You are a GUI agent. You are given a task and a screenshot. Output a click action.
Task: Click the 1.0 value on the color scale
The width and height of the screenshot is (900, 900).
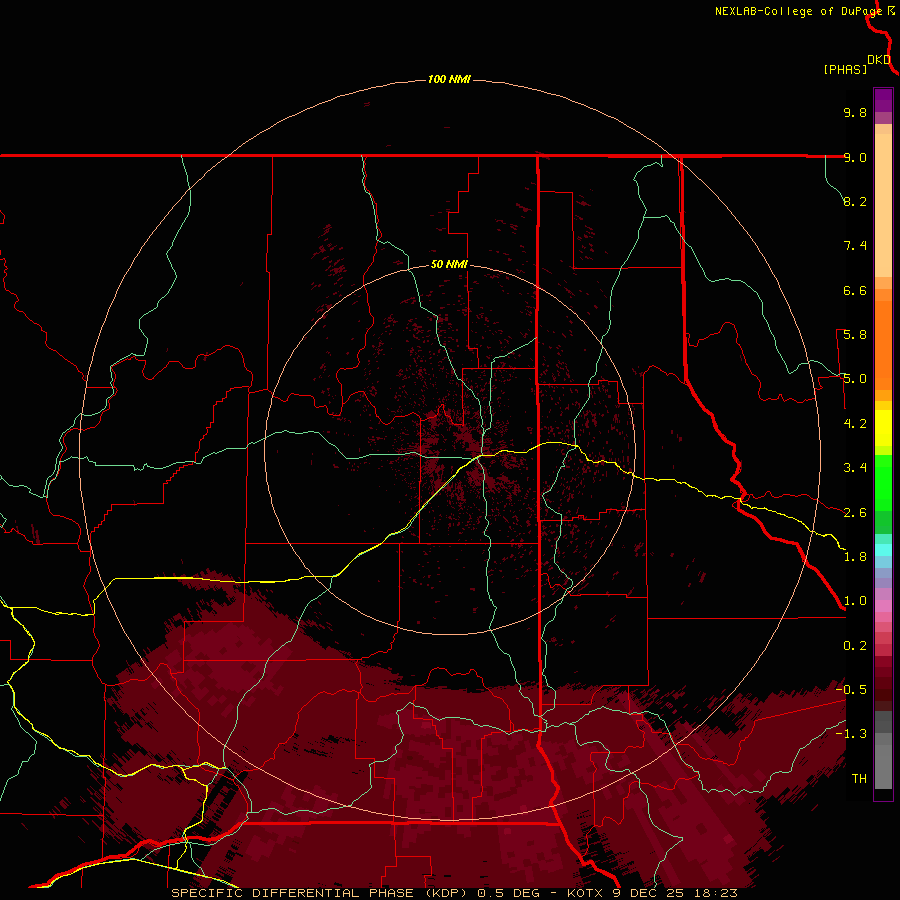[x=855, y=601]
